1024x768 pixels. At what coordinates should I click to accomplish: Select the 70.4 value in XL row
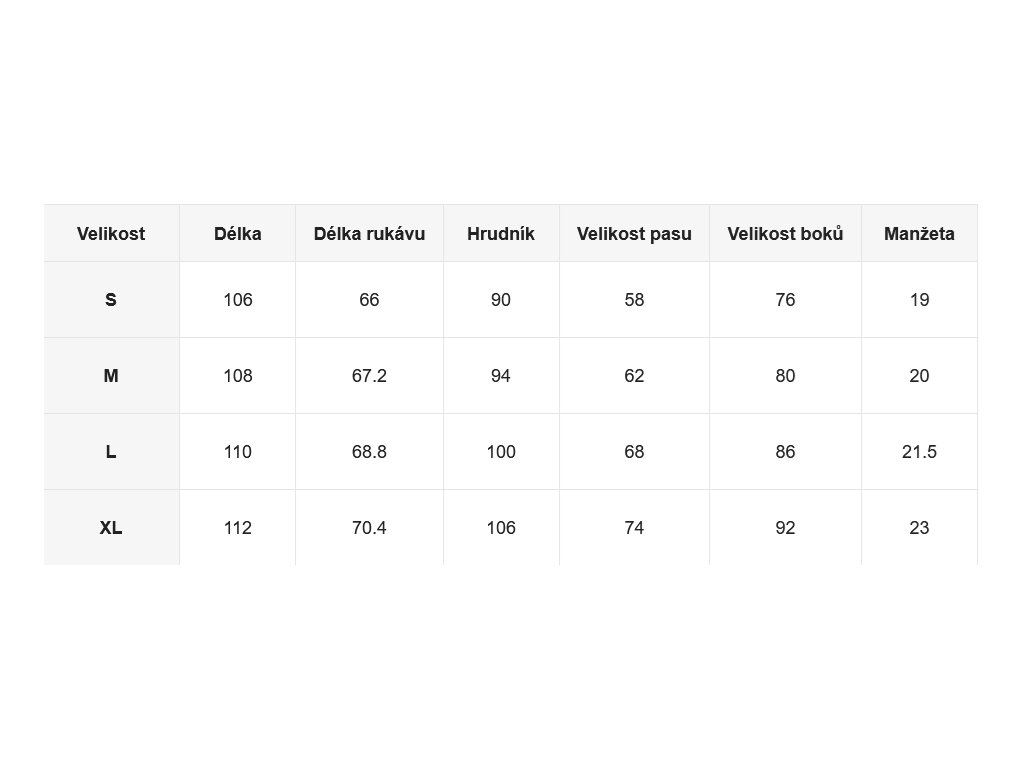tap(370, 527)
